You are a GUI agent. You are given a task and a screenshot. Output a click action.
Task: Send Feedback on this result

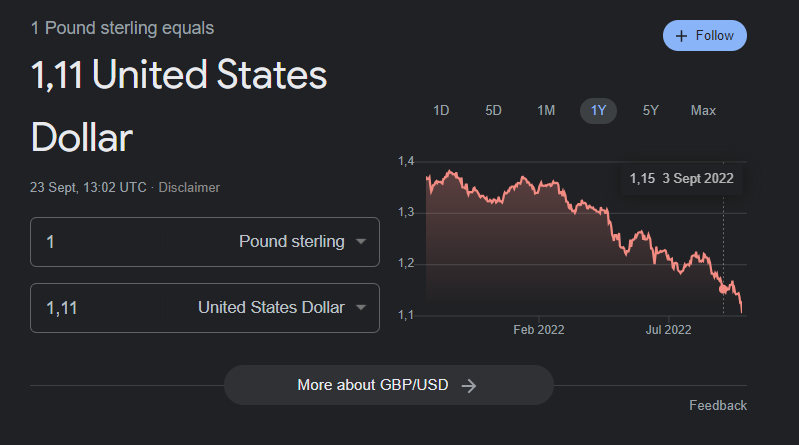click(x=718, y=405)
